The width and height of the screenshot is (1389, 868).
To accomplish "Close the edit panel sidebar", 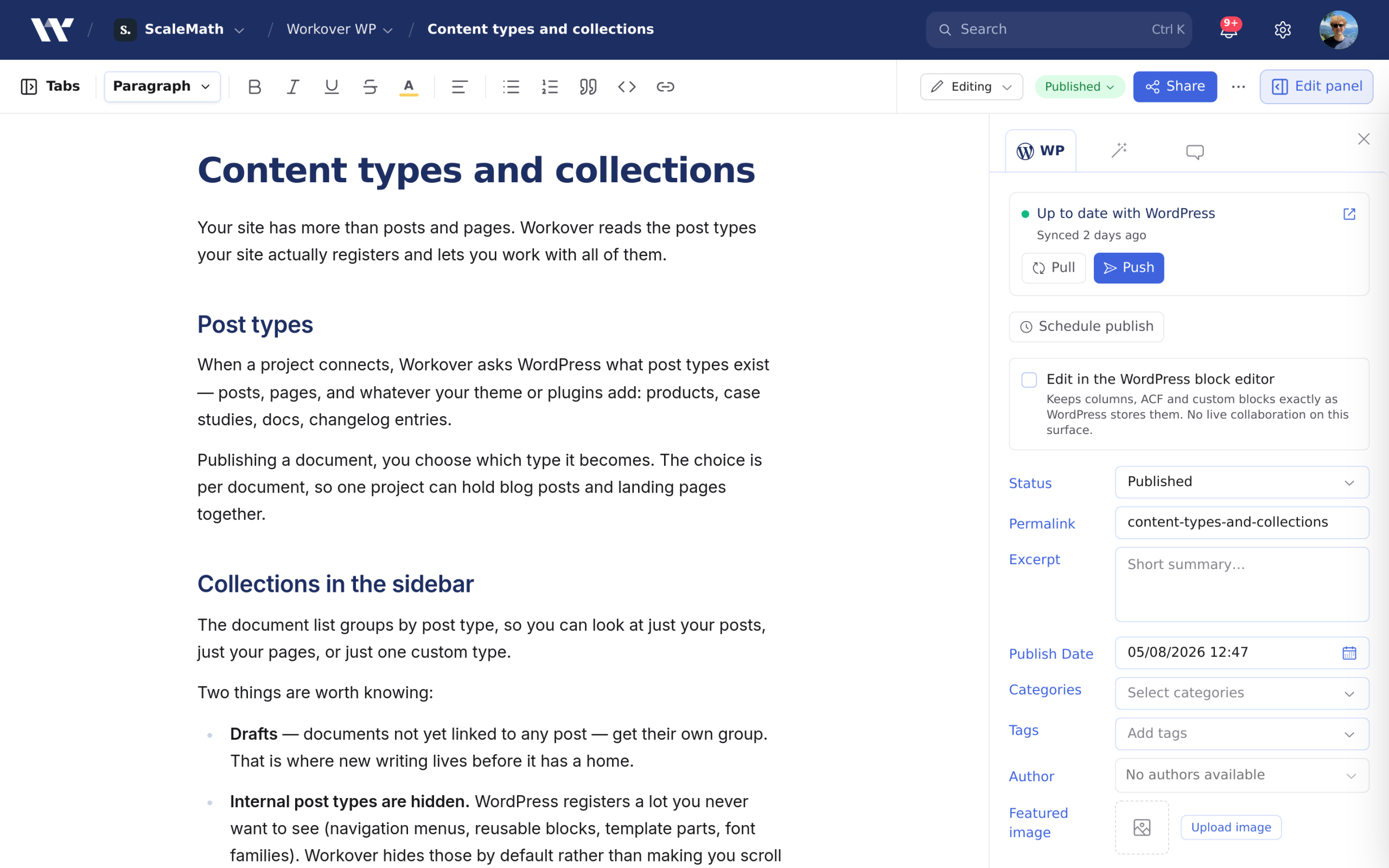I will click(x=1363, y=139).
